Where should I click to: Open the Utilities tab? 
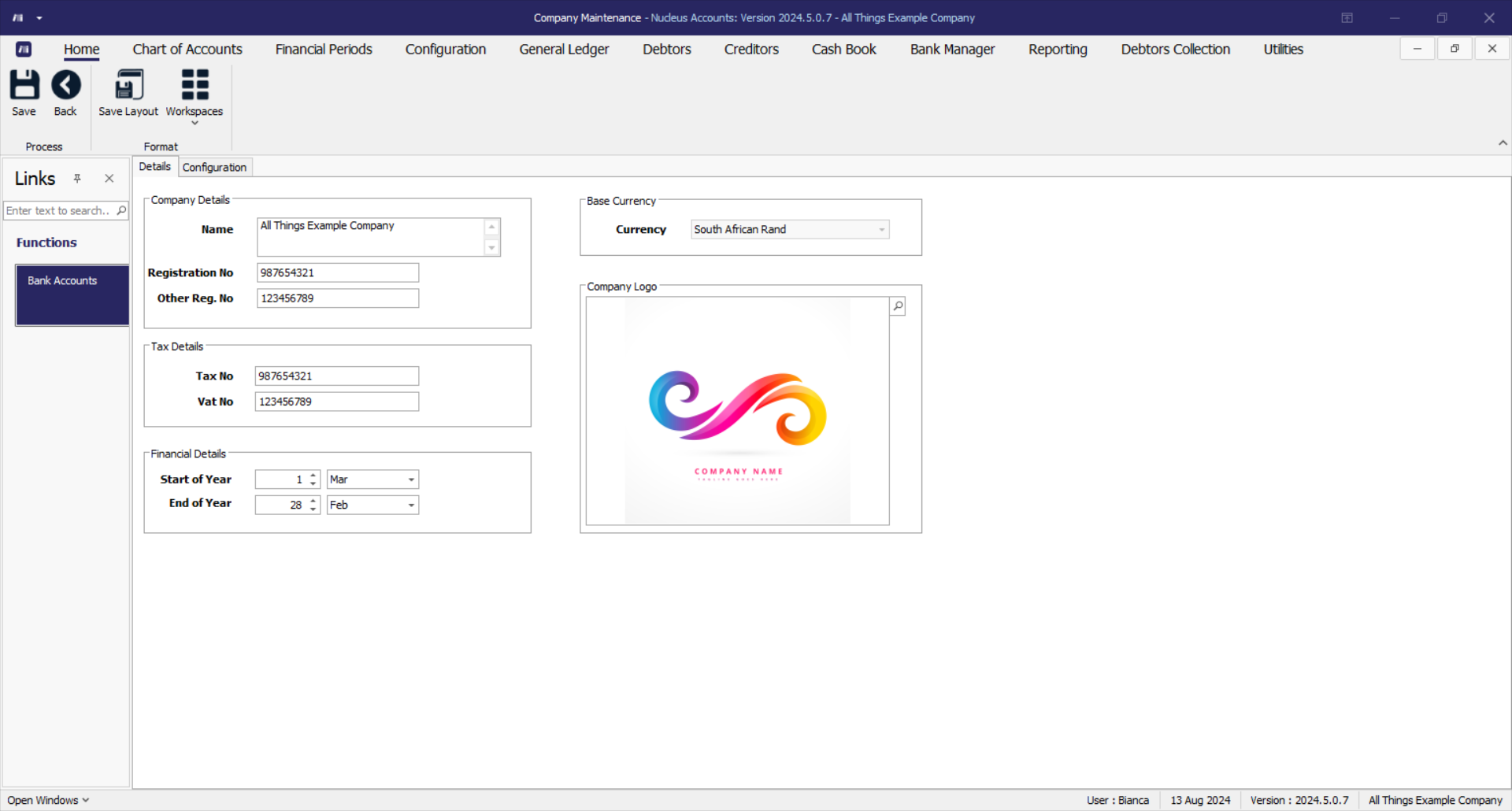coord(1284,49)
